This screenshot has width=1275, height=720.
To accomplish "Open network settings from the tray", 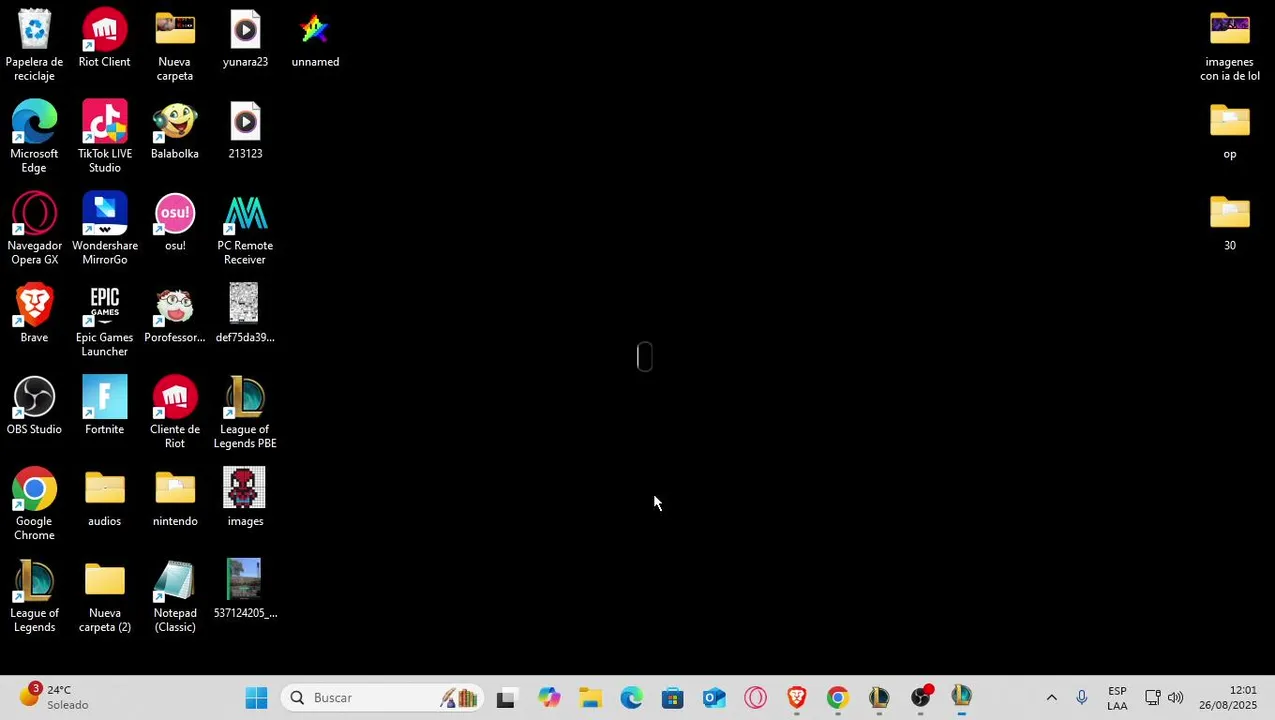I will point(1152,698).
